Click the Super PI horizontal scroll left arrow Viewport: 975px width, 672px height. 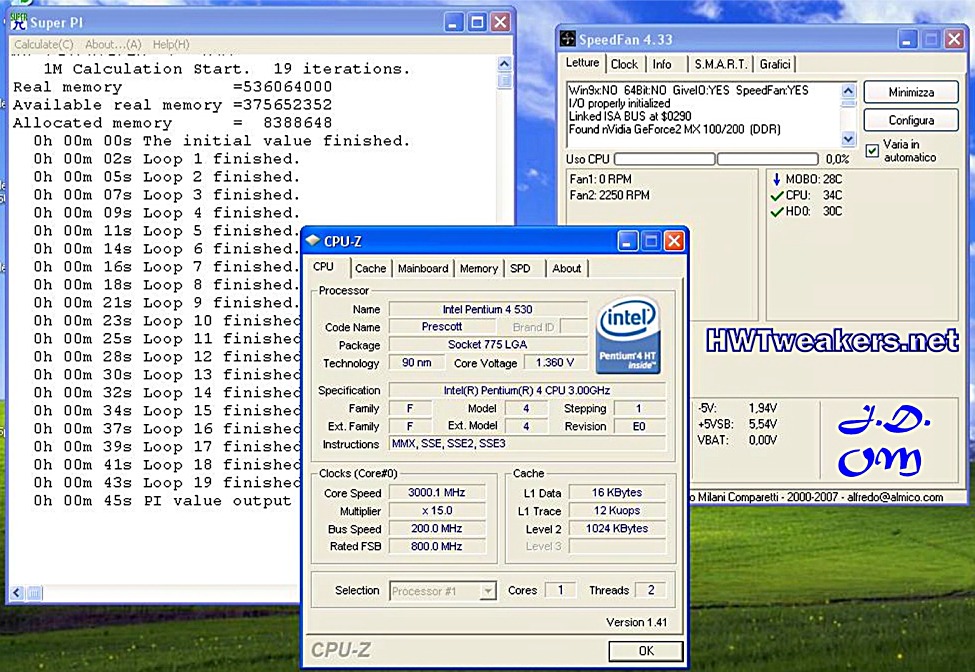(17, 593)
